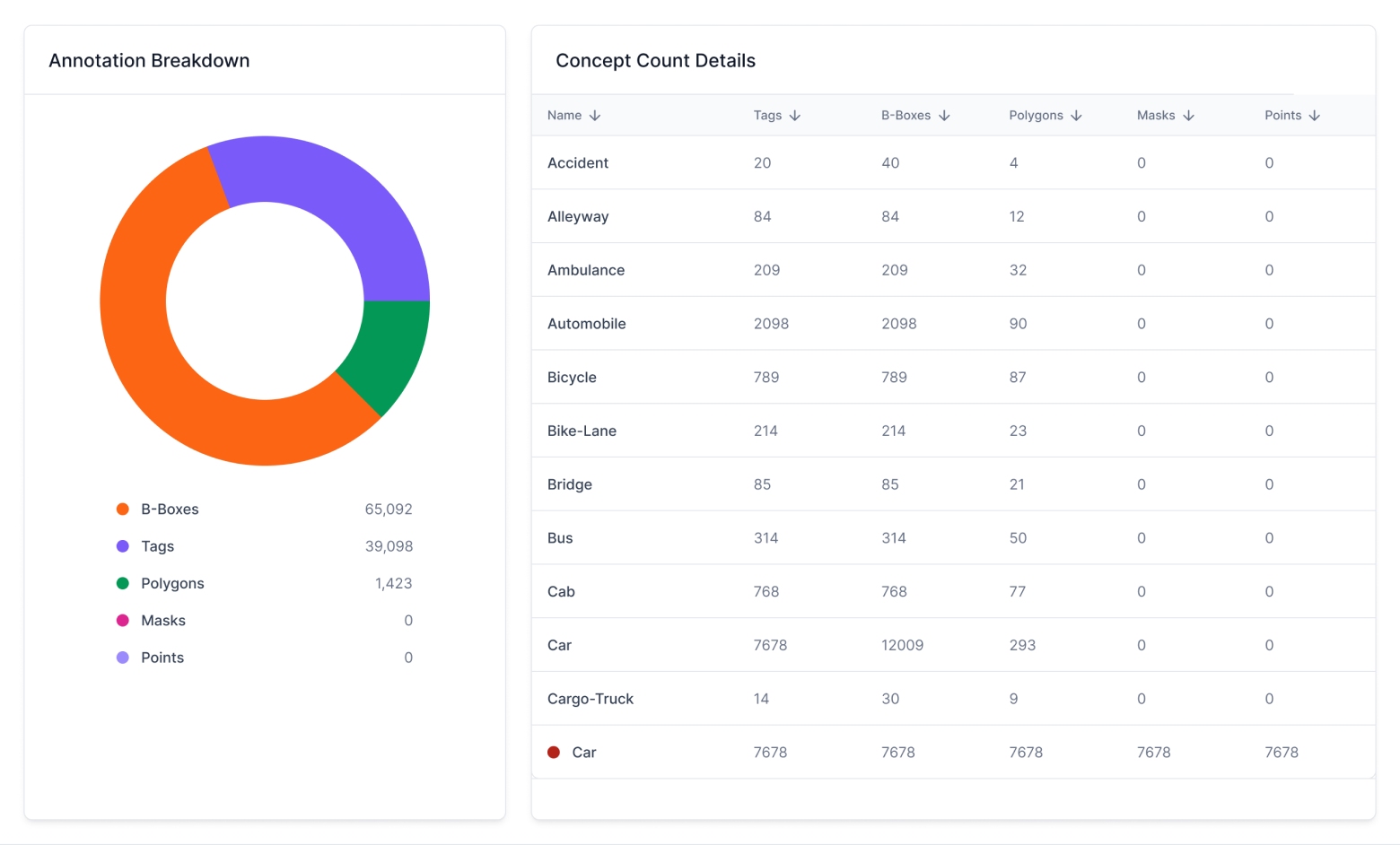Click the orange B-Boxes legend dot
Screen dimensions: 1400x845
[123, 510]
